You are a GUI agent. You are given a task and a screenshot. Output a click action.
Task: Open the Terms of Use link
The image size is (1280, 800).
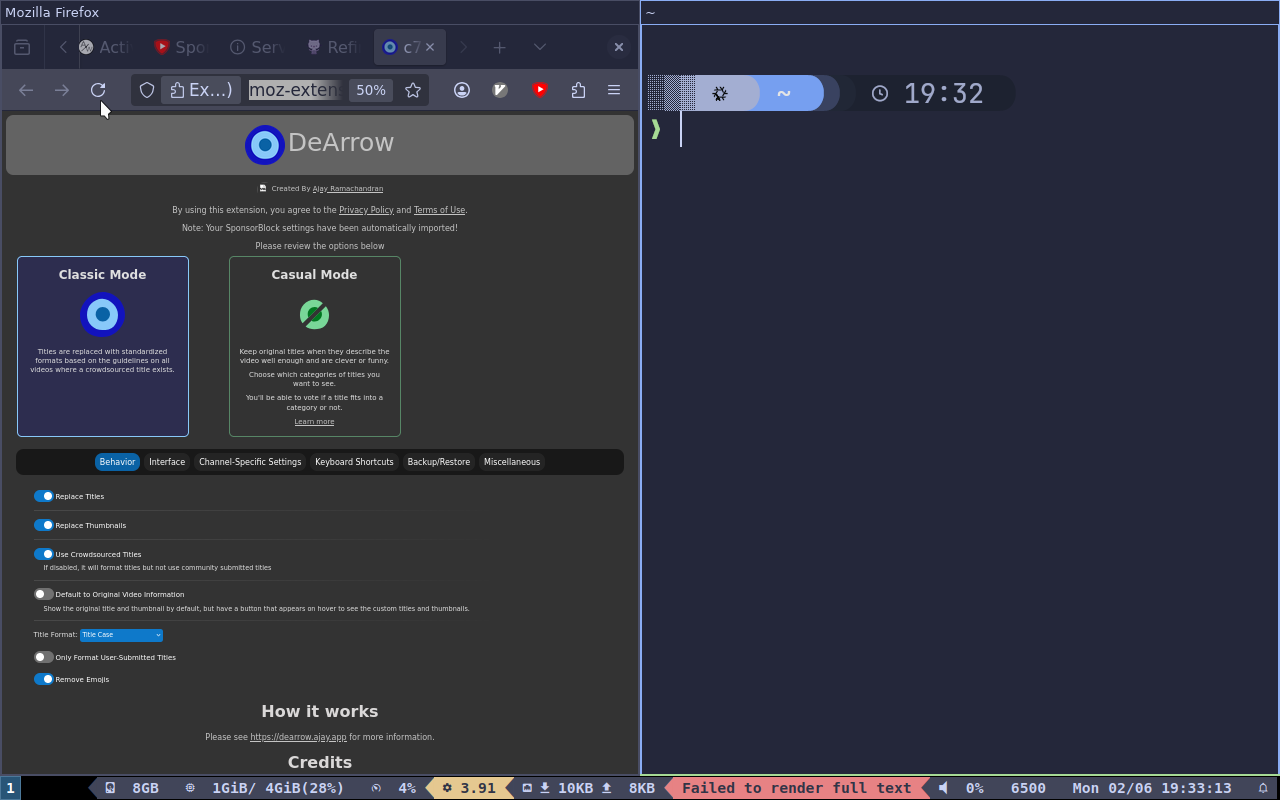(439, 210)
